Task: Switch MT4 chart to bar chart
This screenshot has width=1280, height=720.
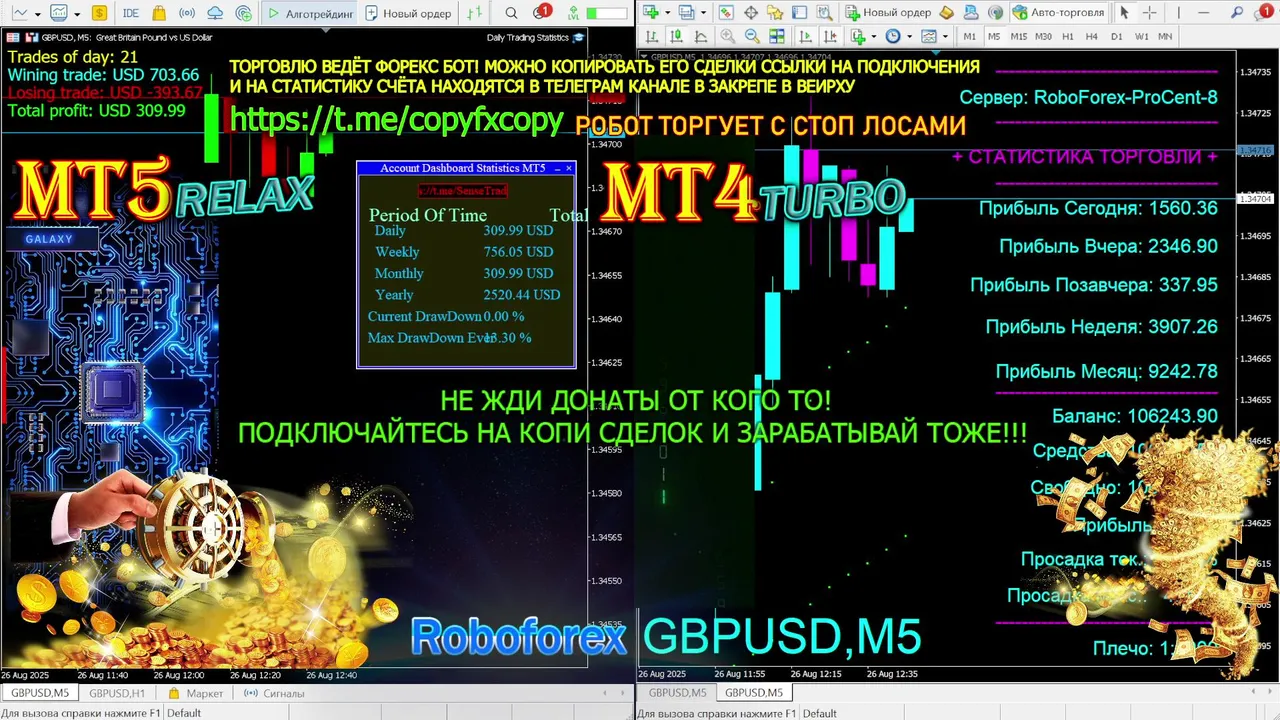Action: point(652,36)
